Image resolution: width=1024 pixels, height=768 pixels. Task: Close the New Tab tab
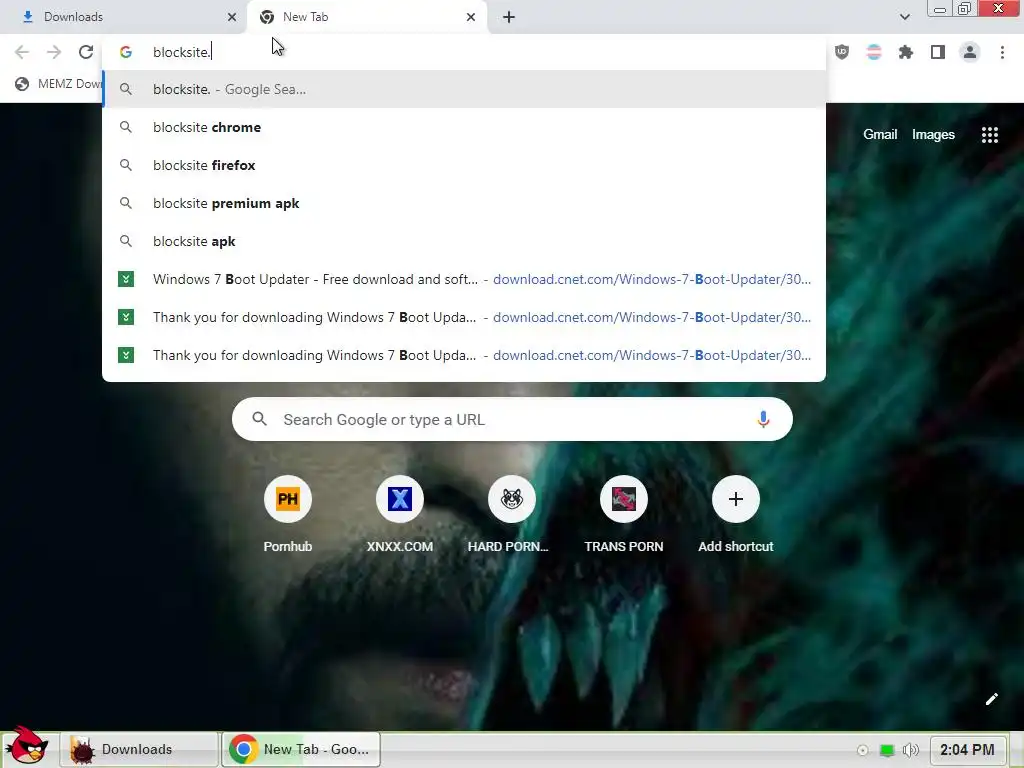click(470, 17)
